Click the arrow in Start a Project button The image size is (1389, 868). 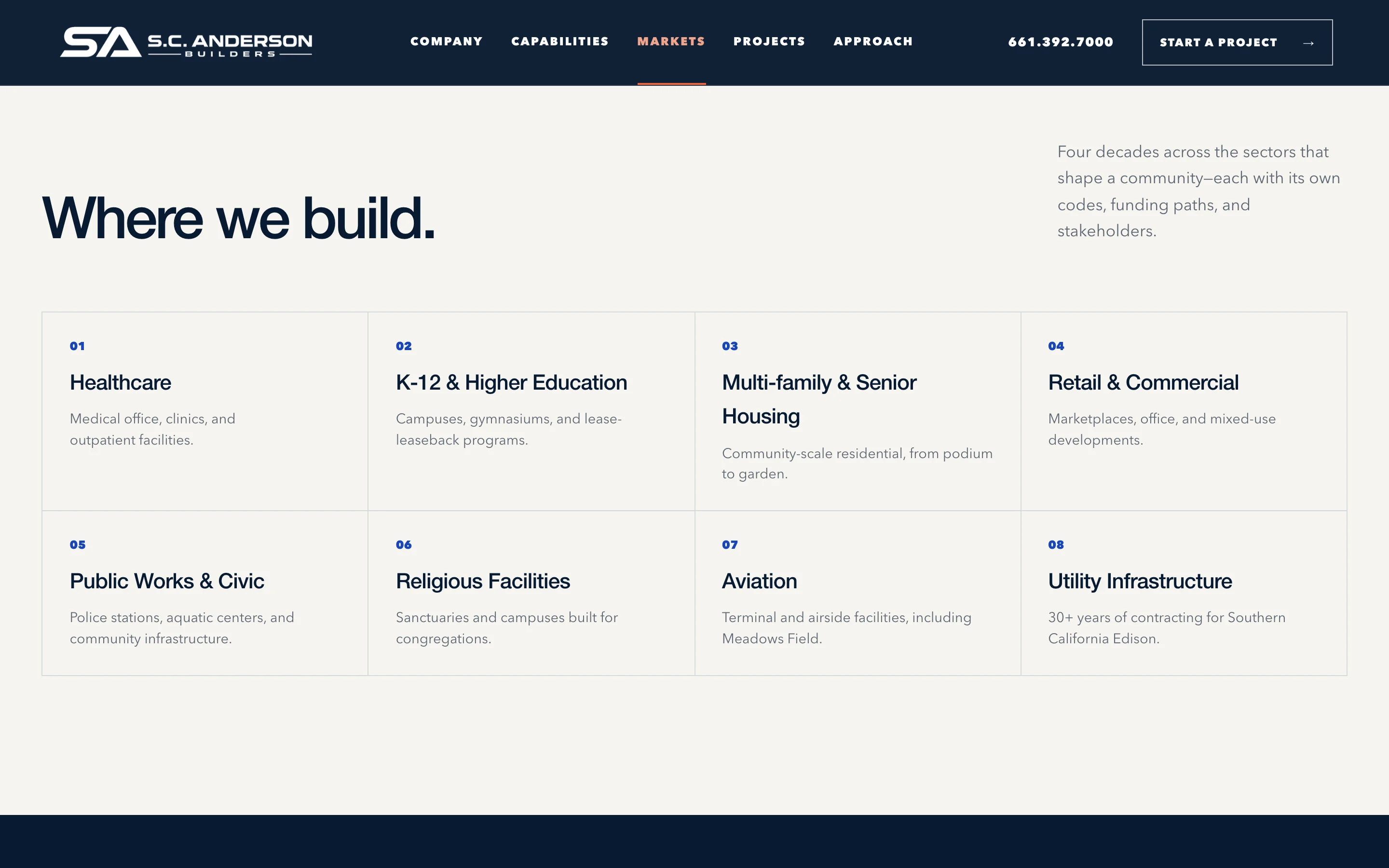point(1308,43)
